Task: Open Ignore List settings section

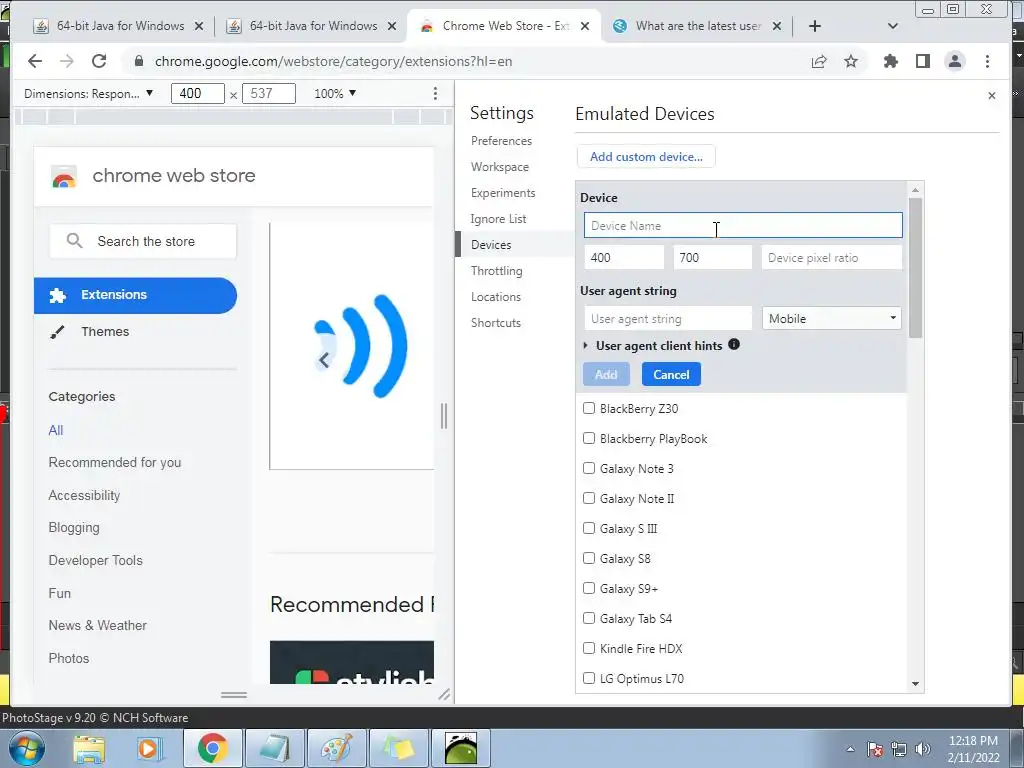Action: click(498, 219)
